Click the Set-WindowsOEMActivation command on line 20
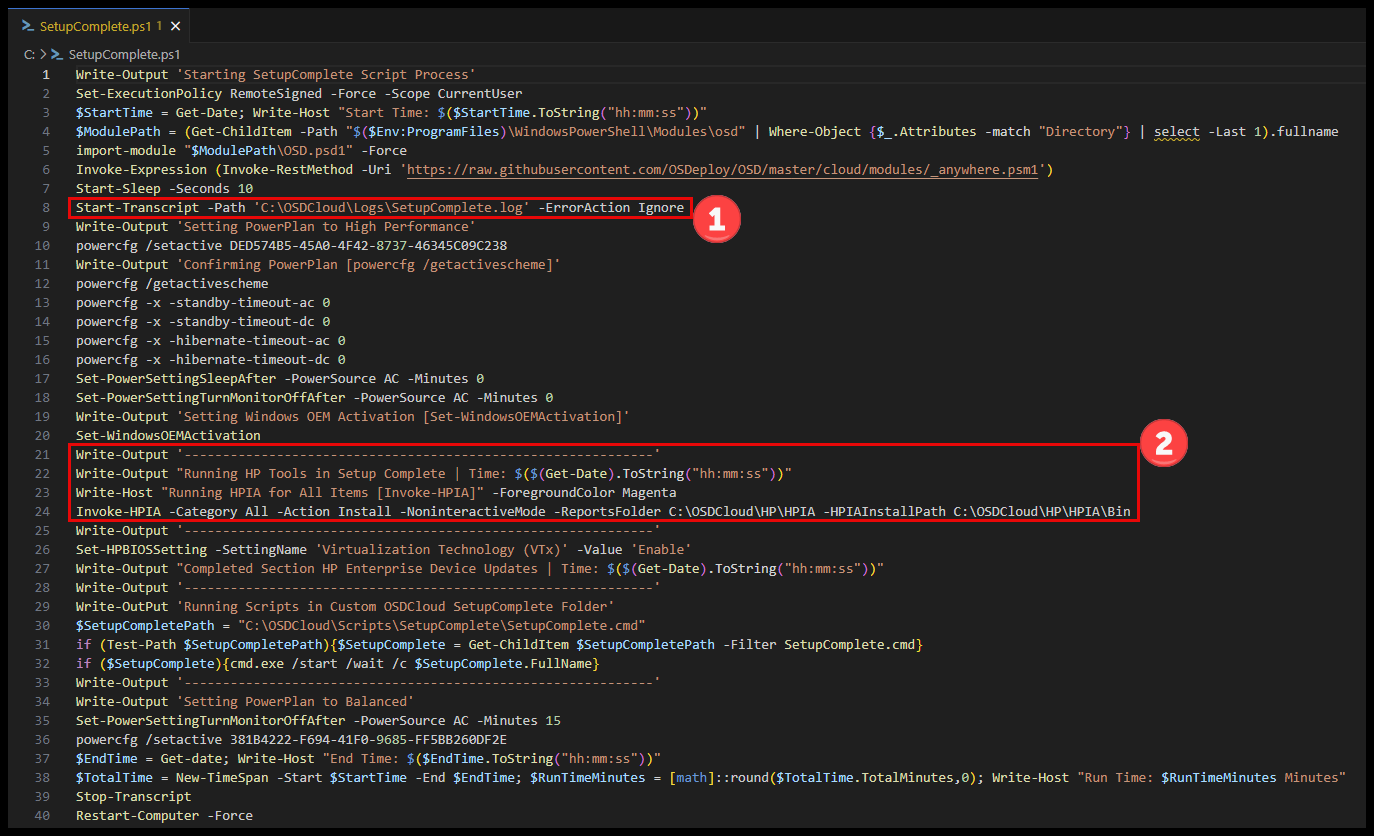Screen dimensions: 1374x836 pyautogui.click(x=167, y=435)
